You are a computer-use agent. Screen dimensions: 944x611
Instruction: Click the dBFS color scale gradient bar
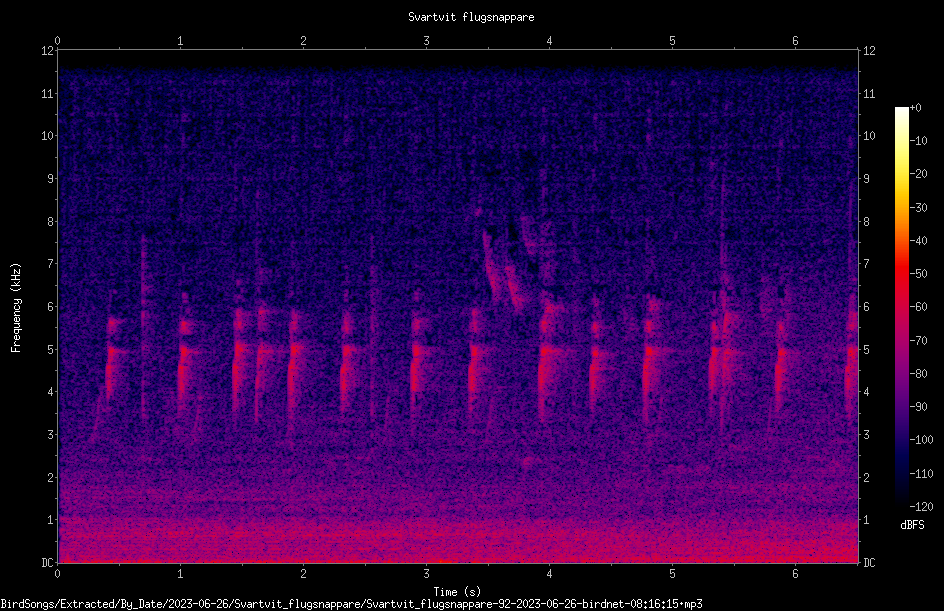click(901, 307)
